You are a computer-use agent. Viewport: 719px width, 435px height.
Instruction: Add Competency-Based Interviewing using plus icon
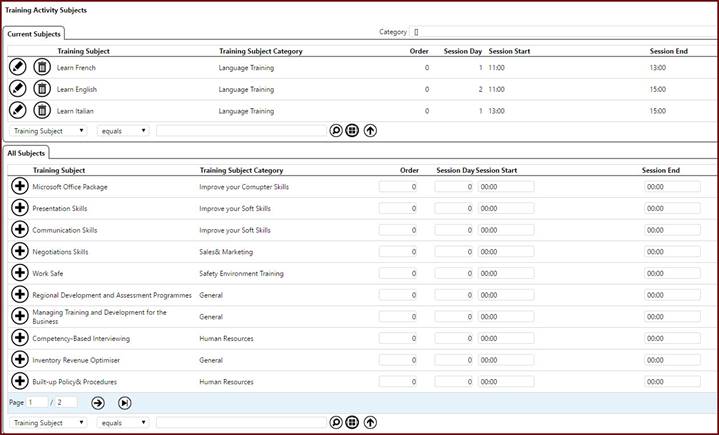coord(19,338)
